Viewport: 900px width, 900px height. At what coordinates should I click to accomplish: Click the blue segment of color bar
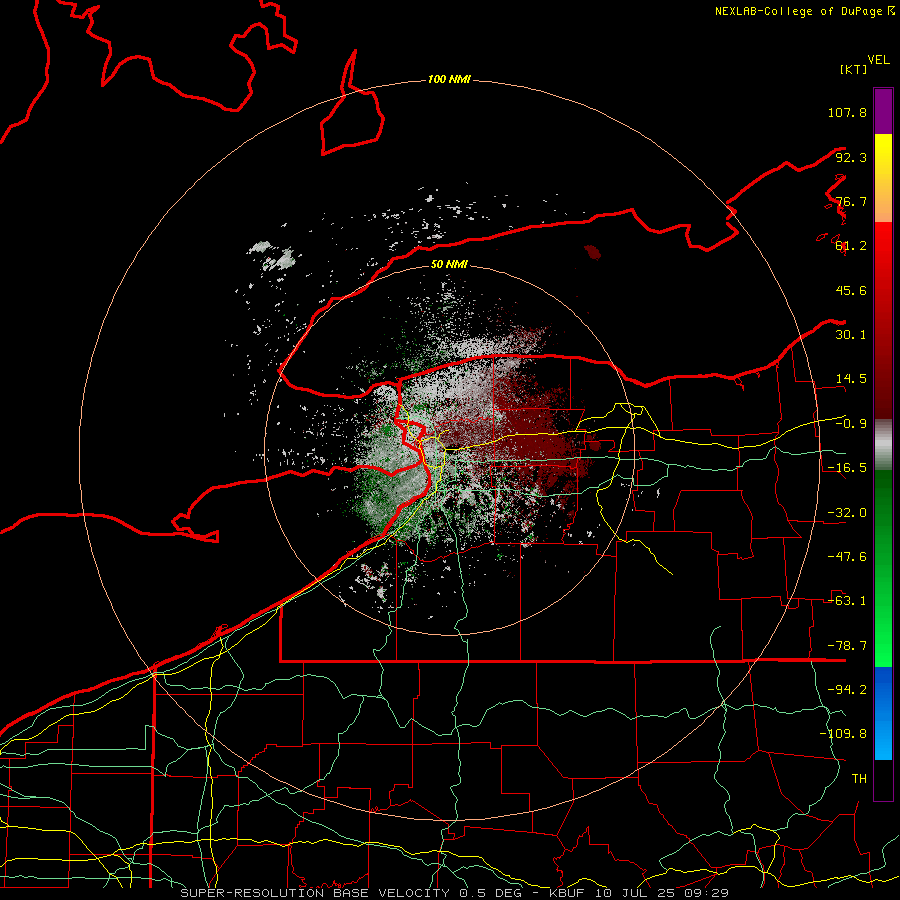pyautogui.click(x=883, y=713)
